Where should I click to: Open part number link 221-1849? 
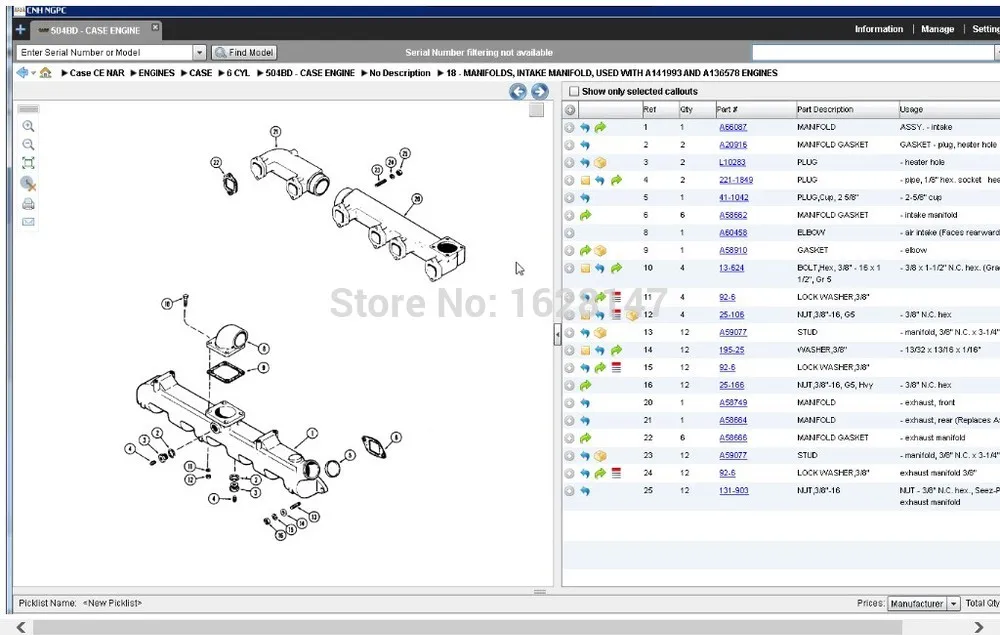[x=736, y=180]
